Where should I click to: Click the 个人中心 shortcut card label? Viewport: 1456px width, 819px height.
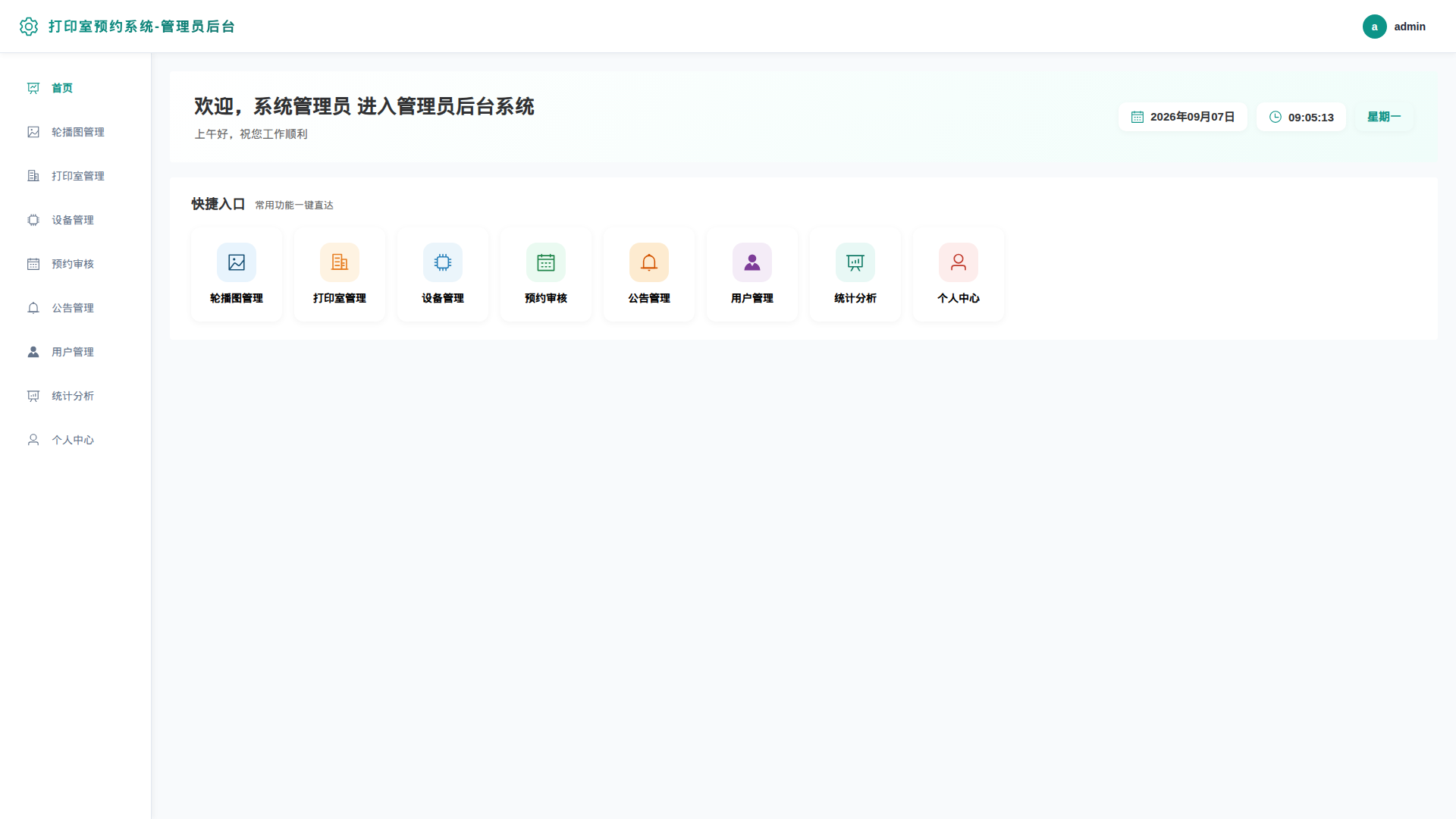(x=959, y=298)
